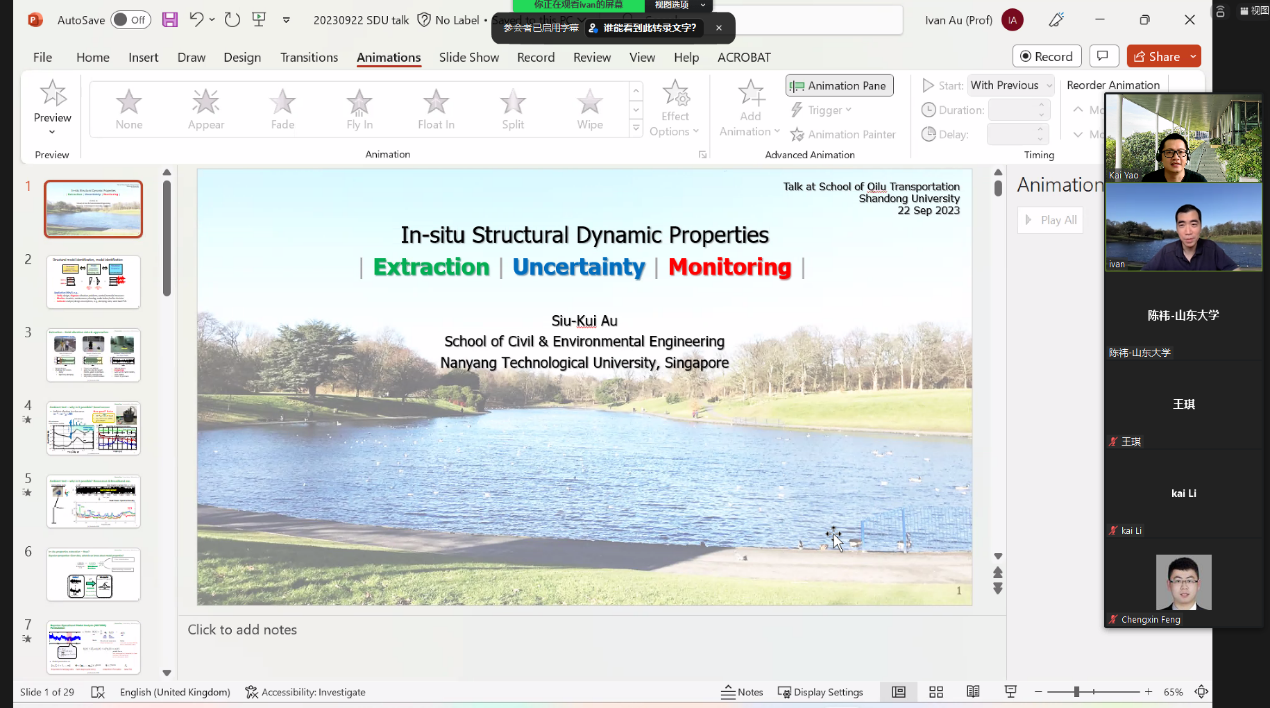
Task: Click the slide panel vertical scrollbar
Action: point(166,238)
